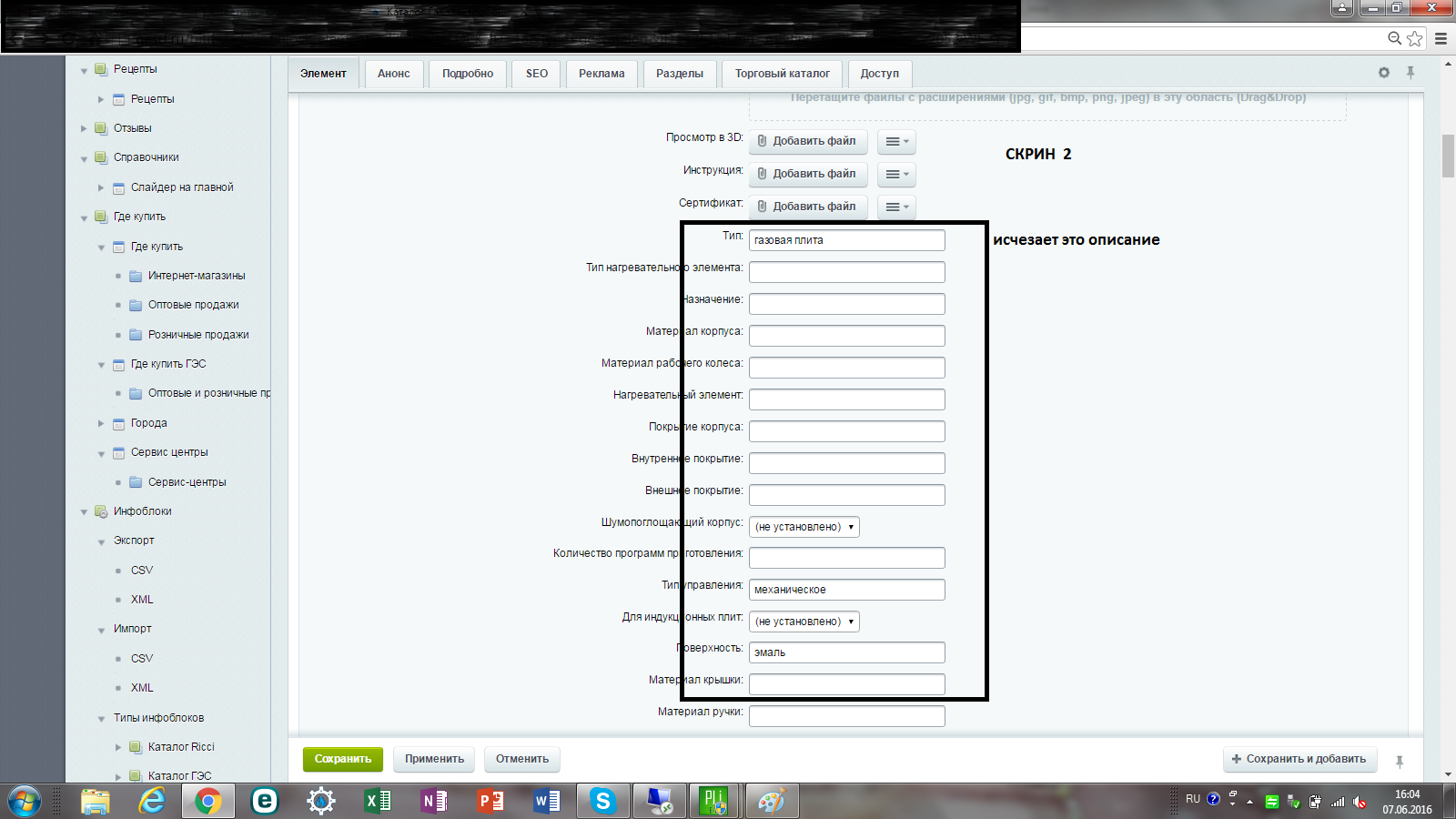Open OneNote from the taskbar
Image resolution: width=1456 pixels, height=819 pixels.
coord(434,802)
